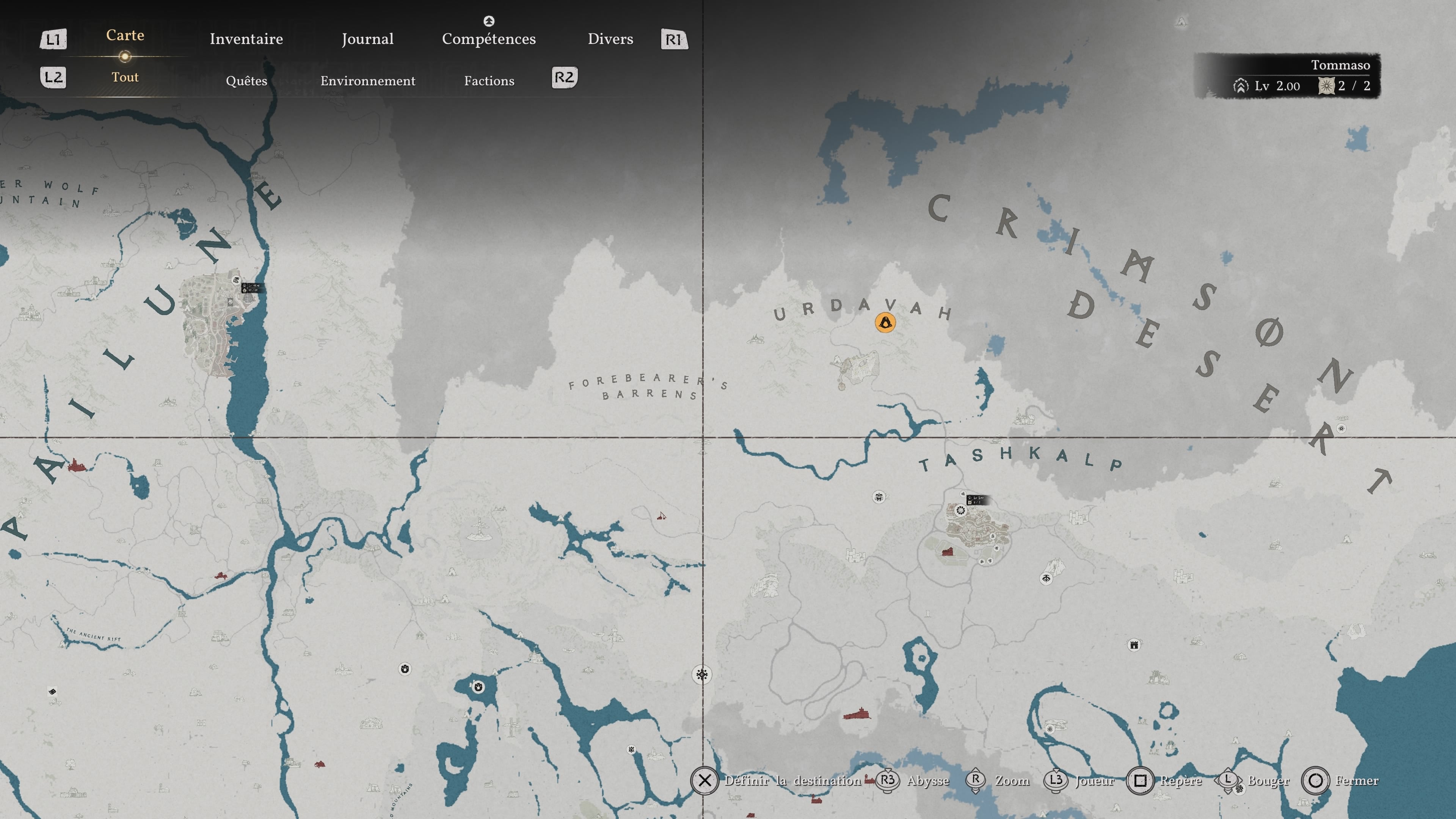The width and height of the screenshot is (1456, 819).
Task: Filter the map by Factions
Action: [x=490, y=81]
